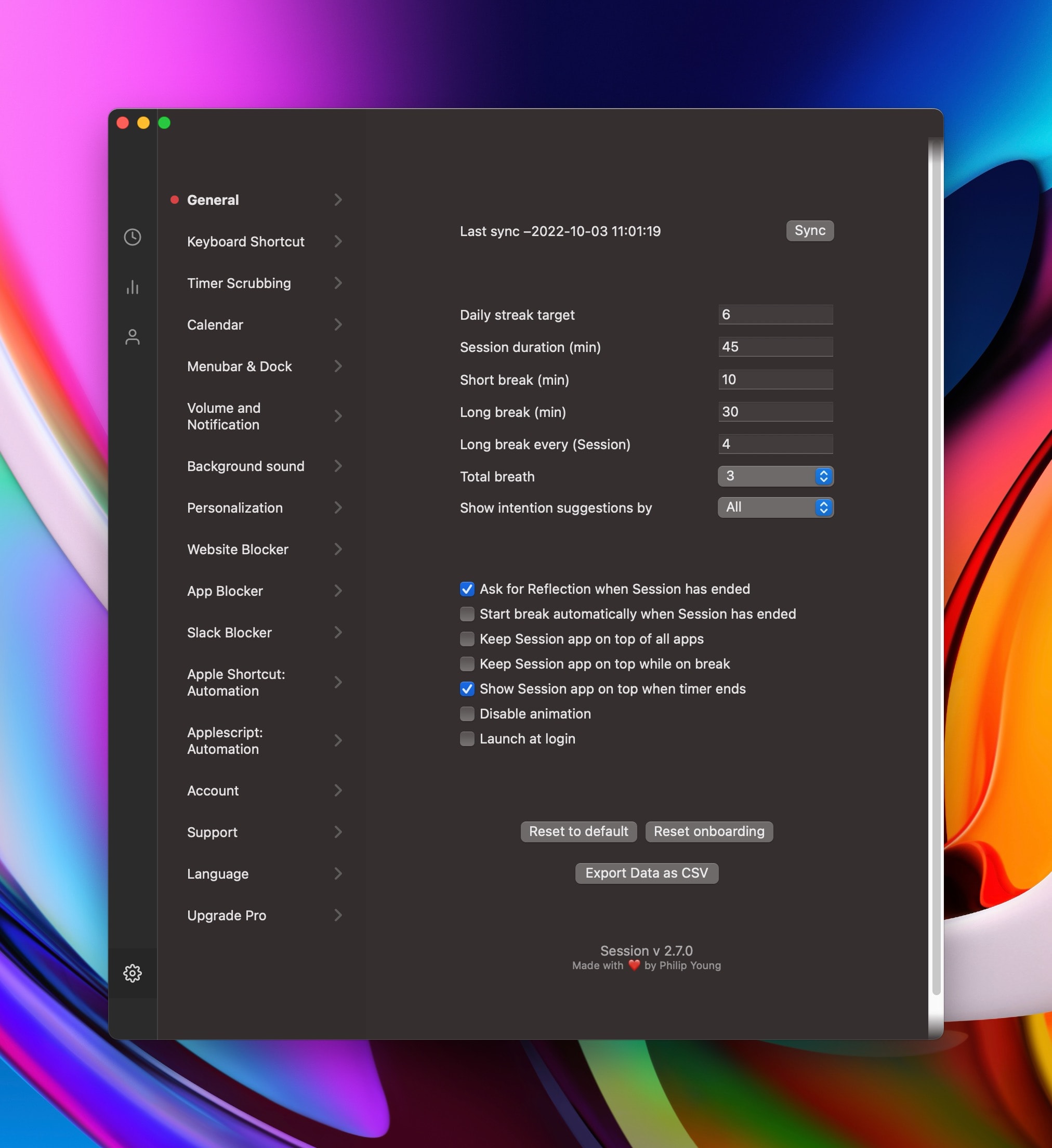Click the green fullscreen window button
1052x1148 pixels.
coord(165,122)
